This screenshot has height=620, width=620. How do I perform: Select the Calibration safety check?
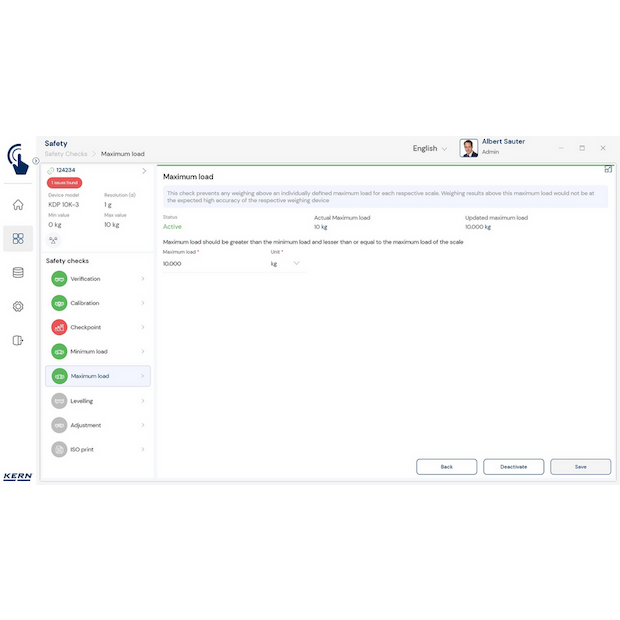click(98, 303)
